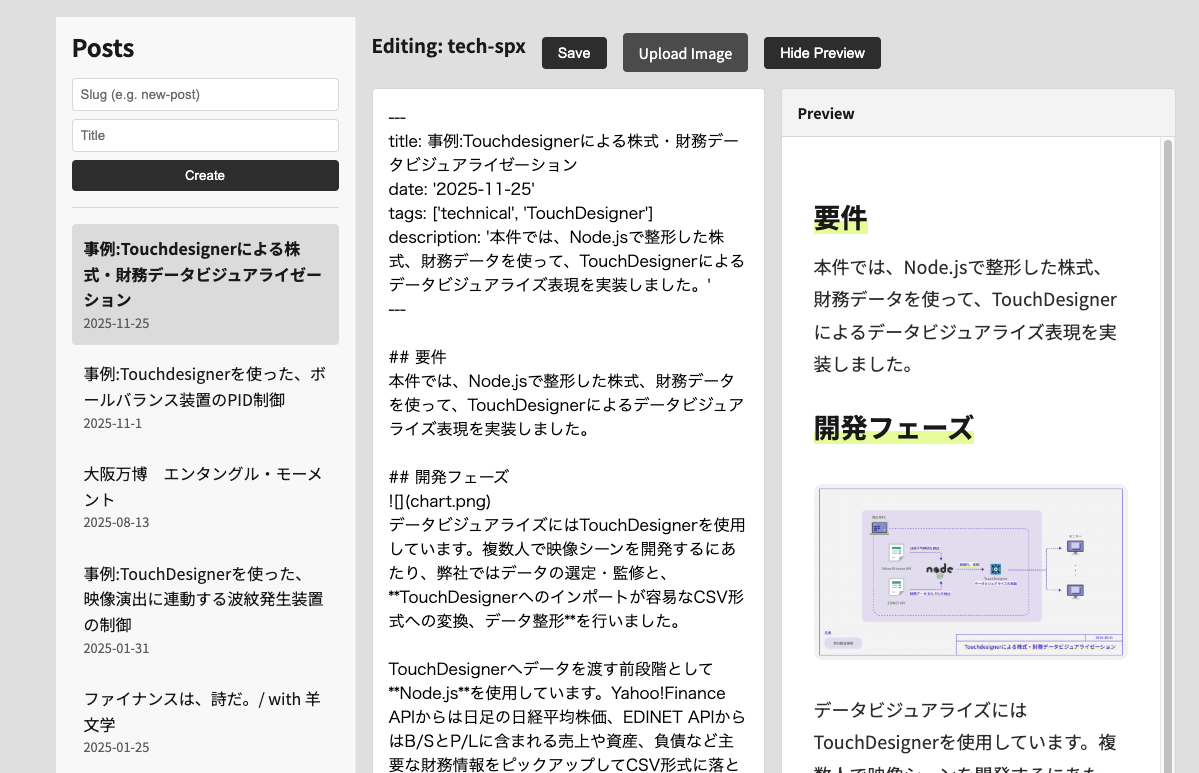The image size is (1199, 773).
Task: Click the Upload Image button
Action: click(x=685, y=53)
